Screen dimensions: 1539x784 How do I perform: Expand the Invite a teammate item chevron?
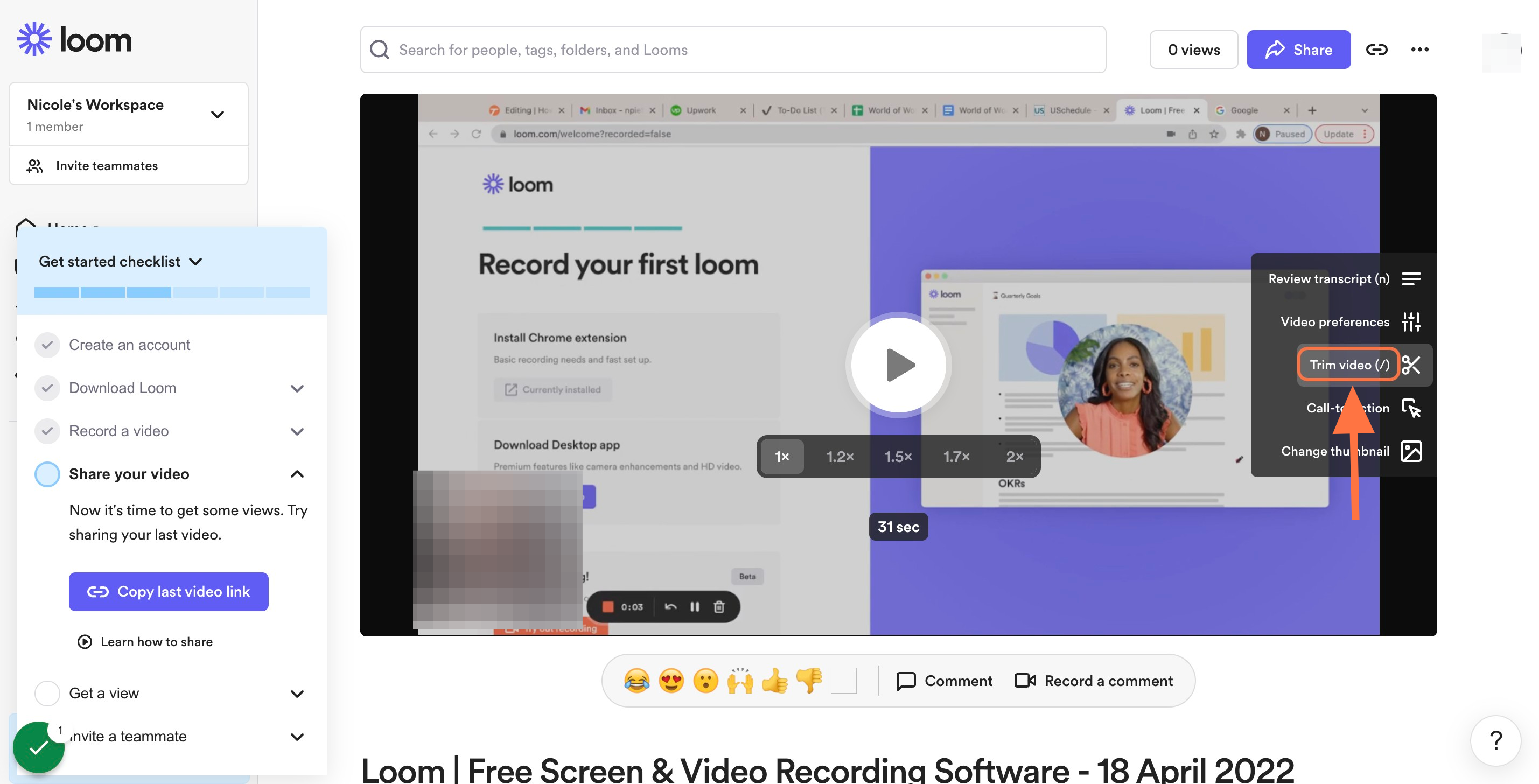[x=297, y=737]
